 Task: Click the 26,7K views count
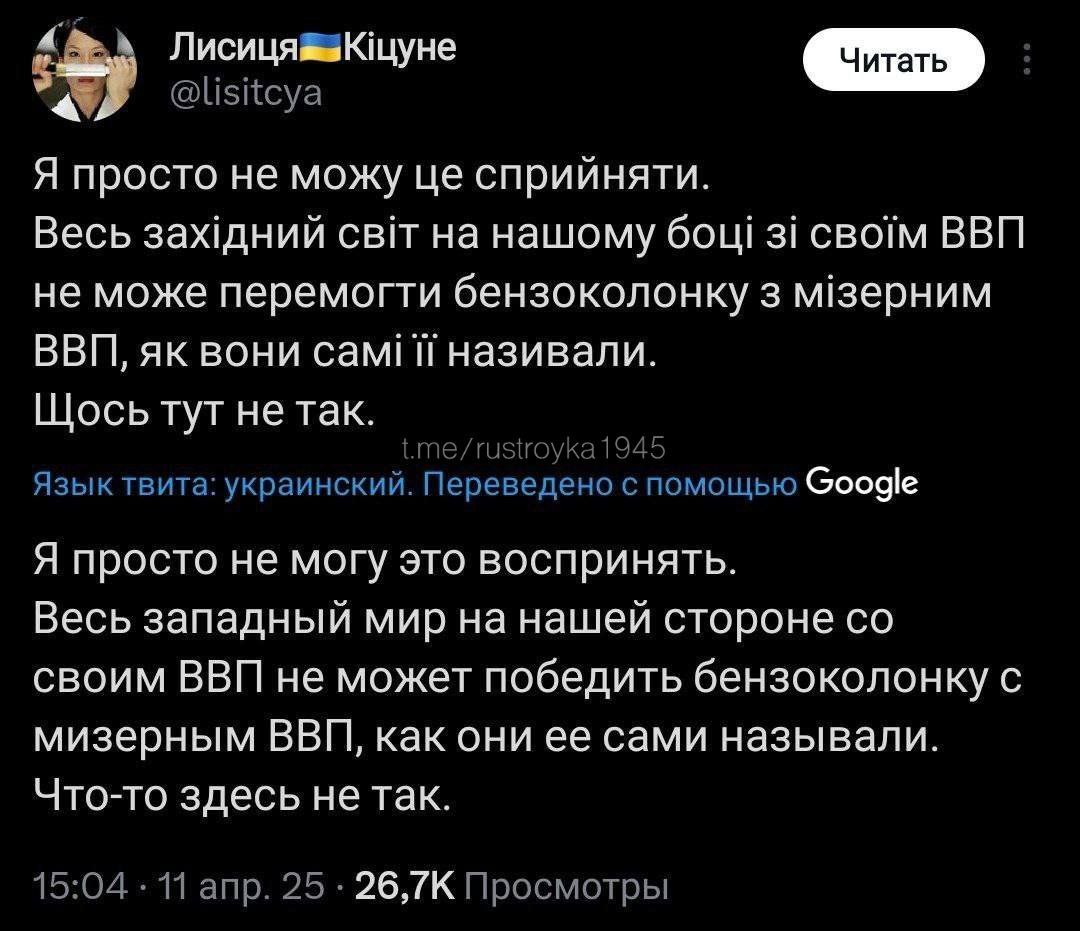[x=397, y=884]
